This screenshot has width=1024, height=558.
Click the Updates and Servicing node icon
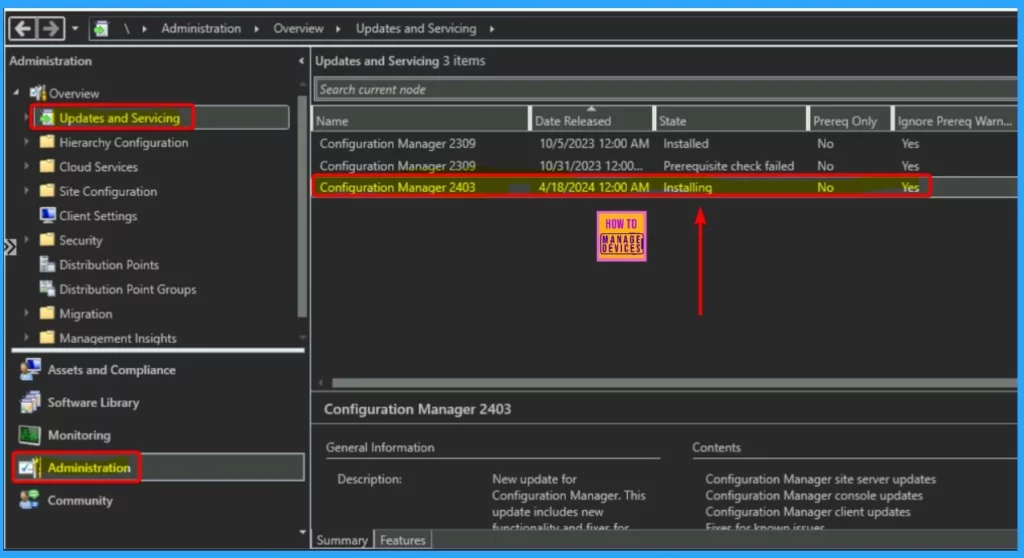tap(47, 118)
